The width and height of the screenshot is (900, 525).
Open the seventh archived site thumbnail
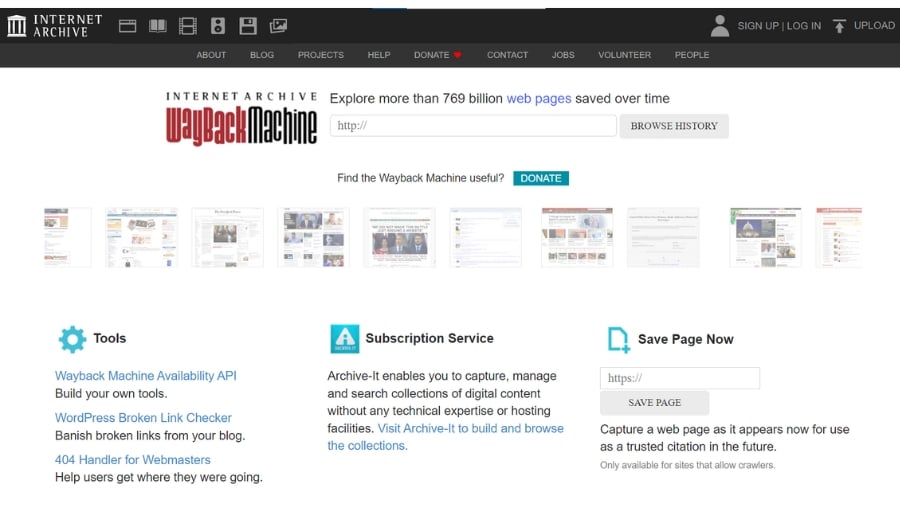[x=577, y=238]
